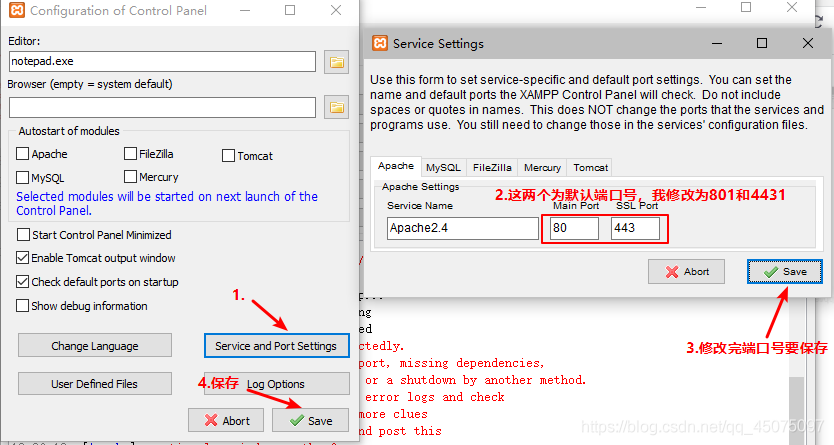Open Service and Port Settings

(276, 346)
